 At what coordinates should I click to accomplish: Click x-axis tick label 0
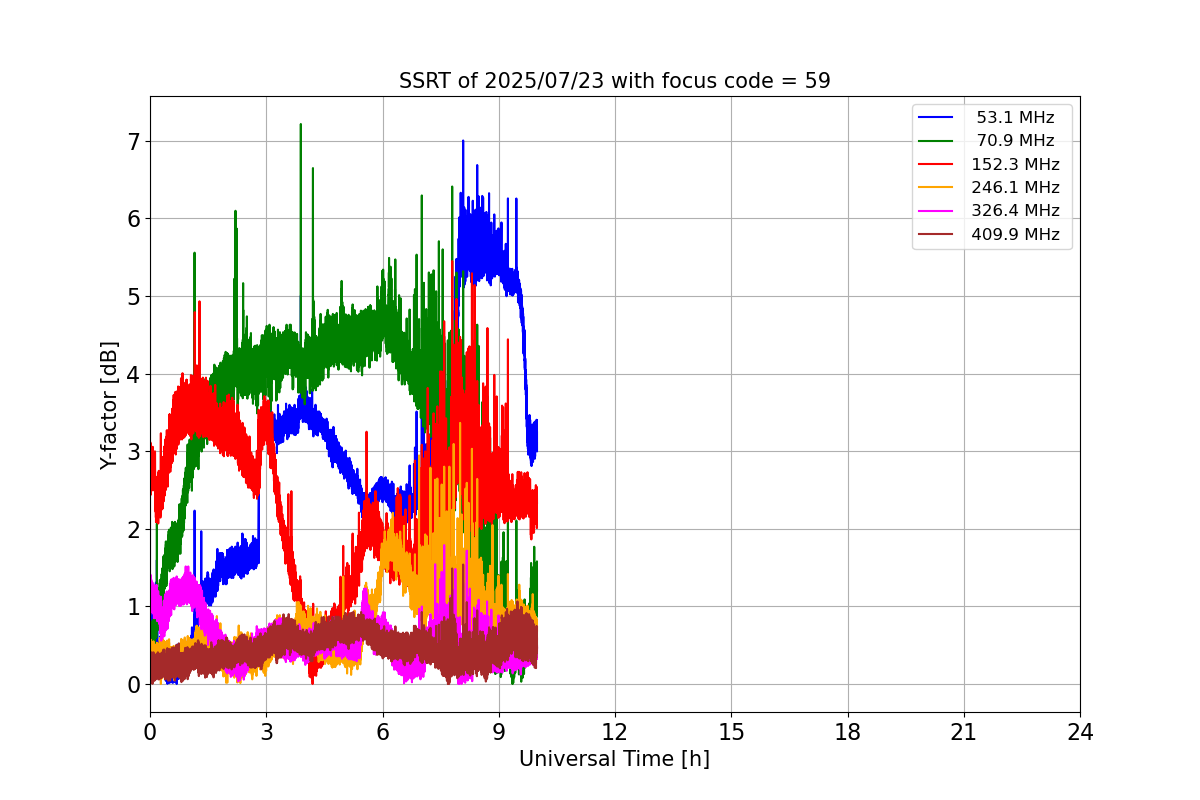[x=150, y=732]
